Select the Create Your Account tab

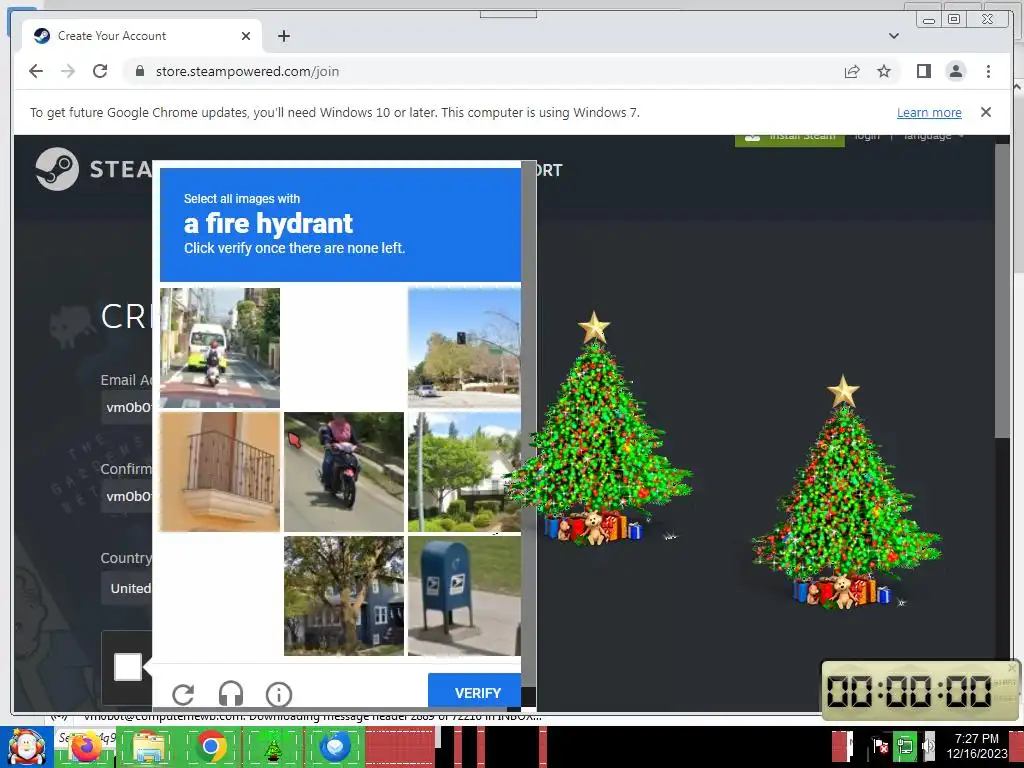pyautogui.click(x=142, y=36)
